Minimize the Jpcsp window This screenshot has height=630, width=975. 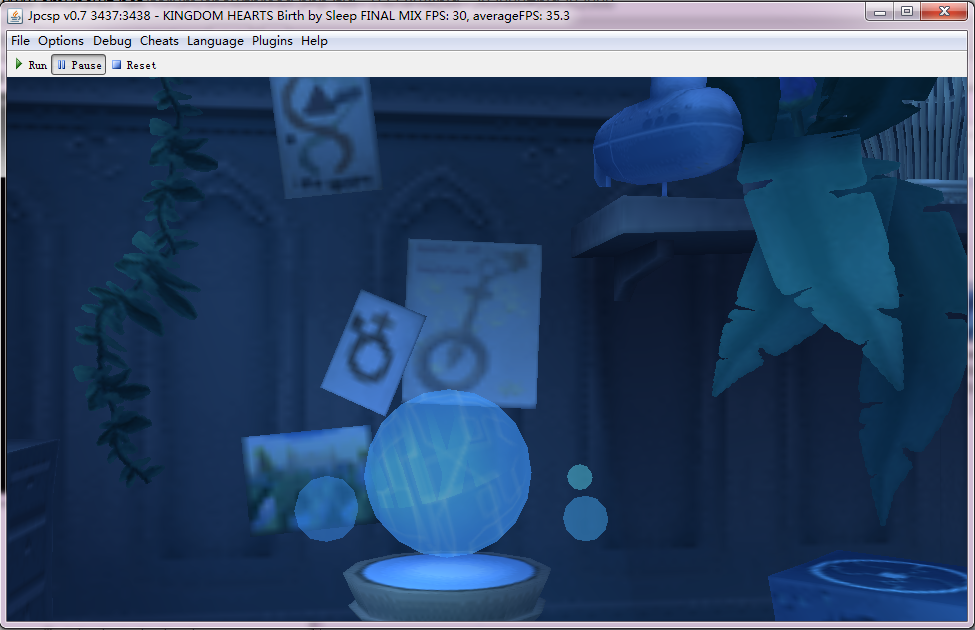(879, 12)
